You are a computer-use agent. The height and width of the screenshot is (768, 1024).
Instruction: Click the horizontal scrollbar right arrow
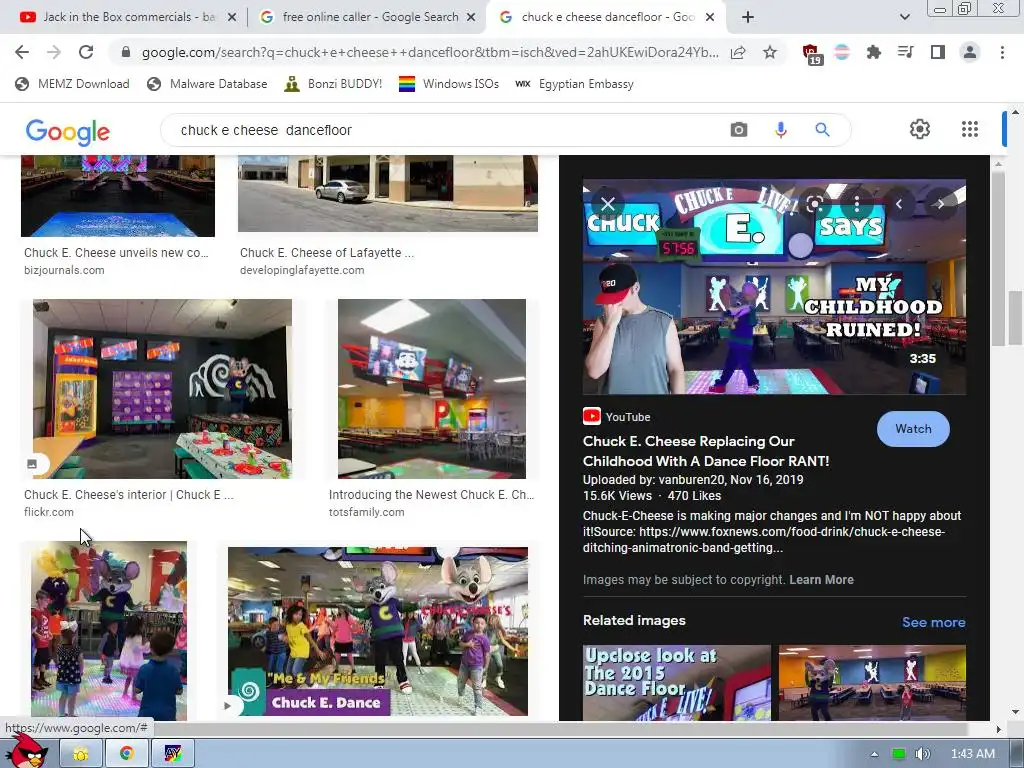(x=999, y=729)
